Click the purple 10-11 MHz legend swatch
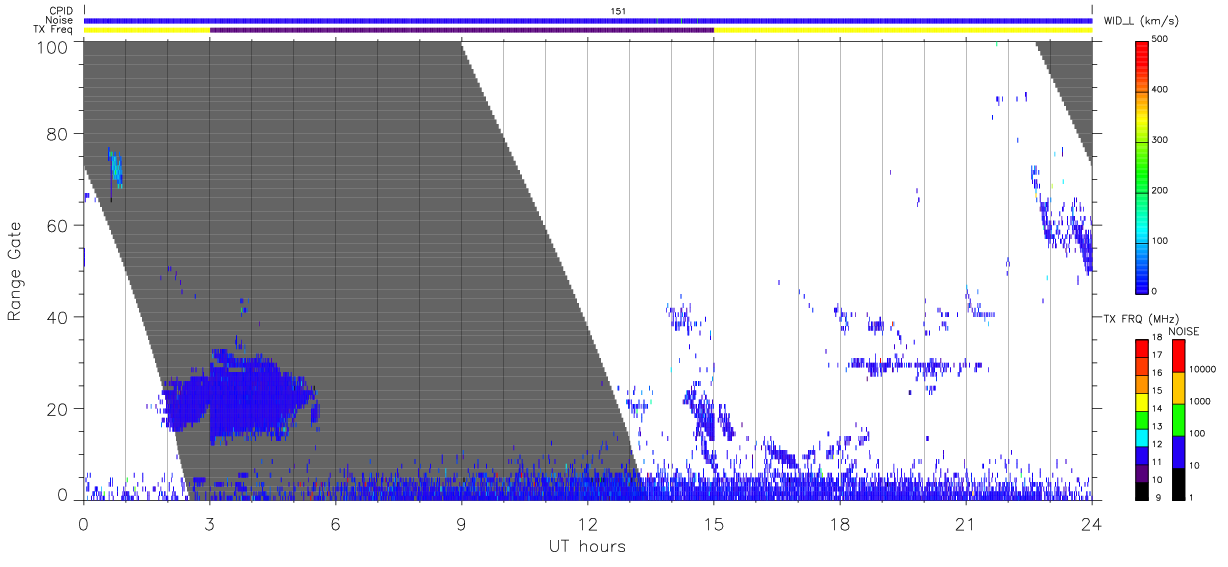The height and width of the screenshot is (567, 1228). pos(1142,471)
